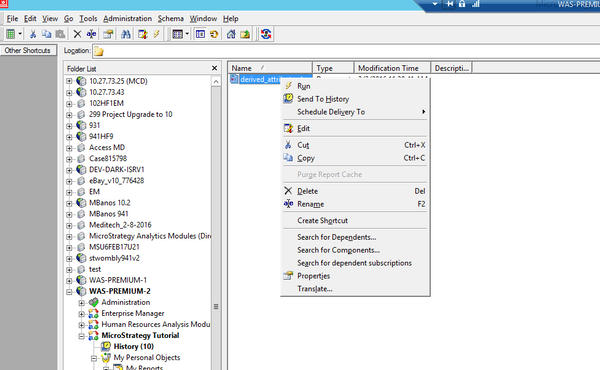Viewport: 600px width, 370px height.
Task: Open the Administration menu
Action: [127, 18]
